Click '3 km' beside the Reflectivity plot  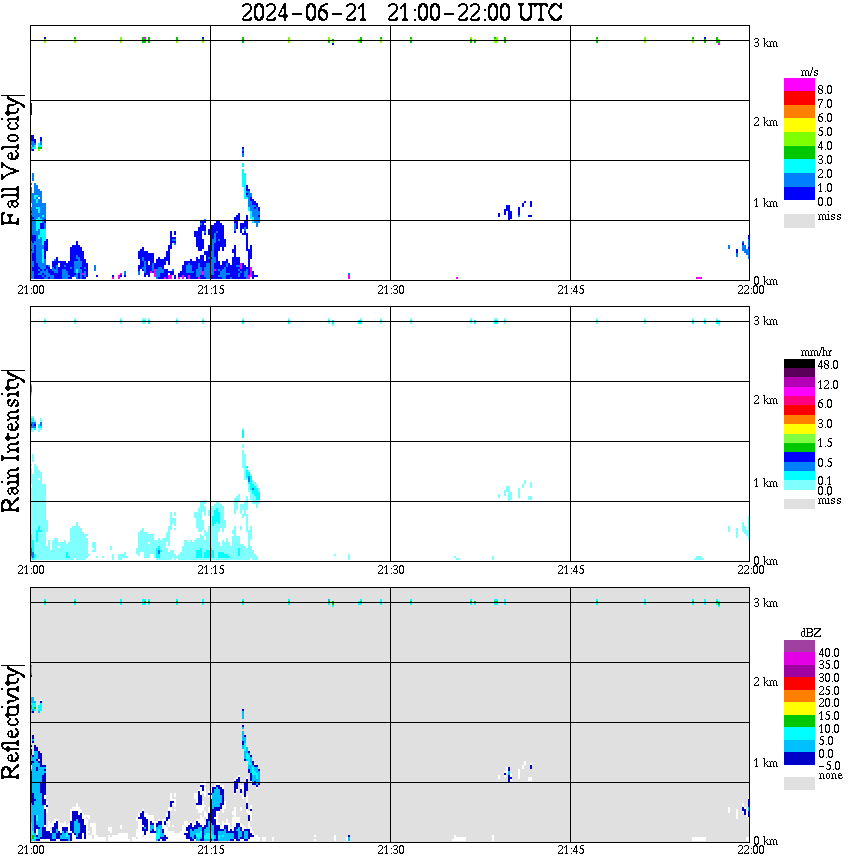tap(766, 603)
